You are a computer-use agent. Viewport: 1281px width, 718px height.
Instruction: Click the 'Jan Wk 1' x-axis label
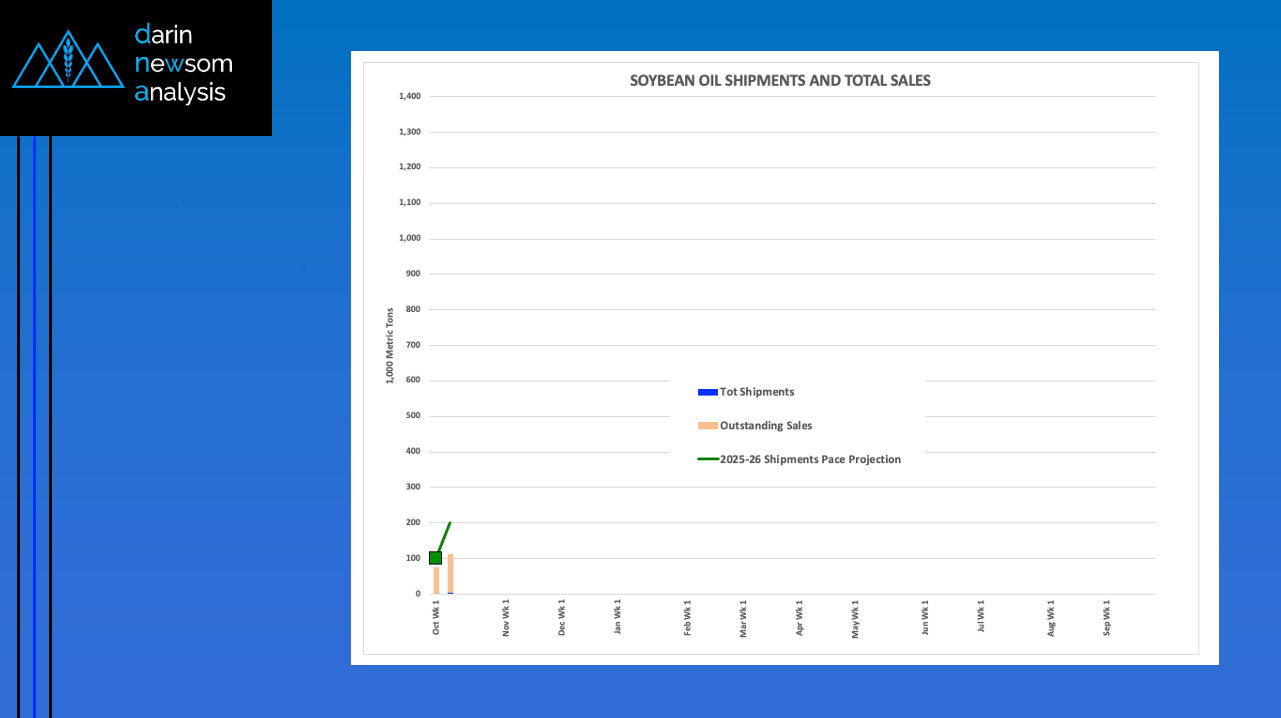(x=618, y=617)
